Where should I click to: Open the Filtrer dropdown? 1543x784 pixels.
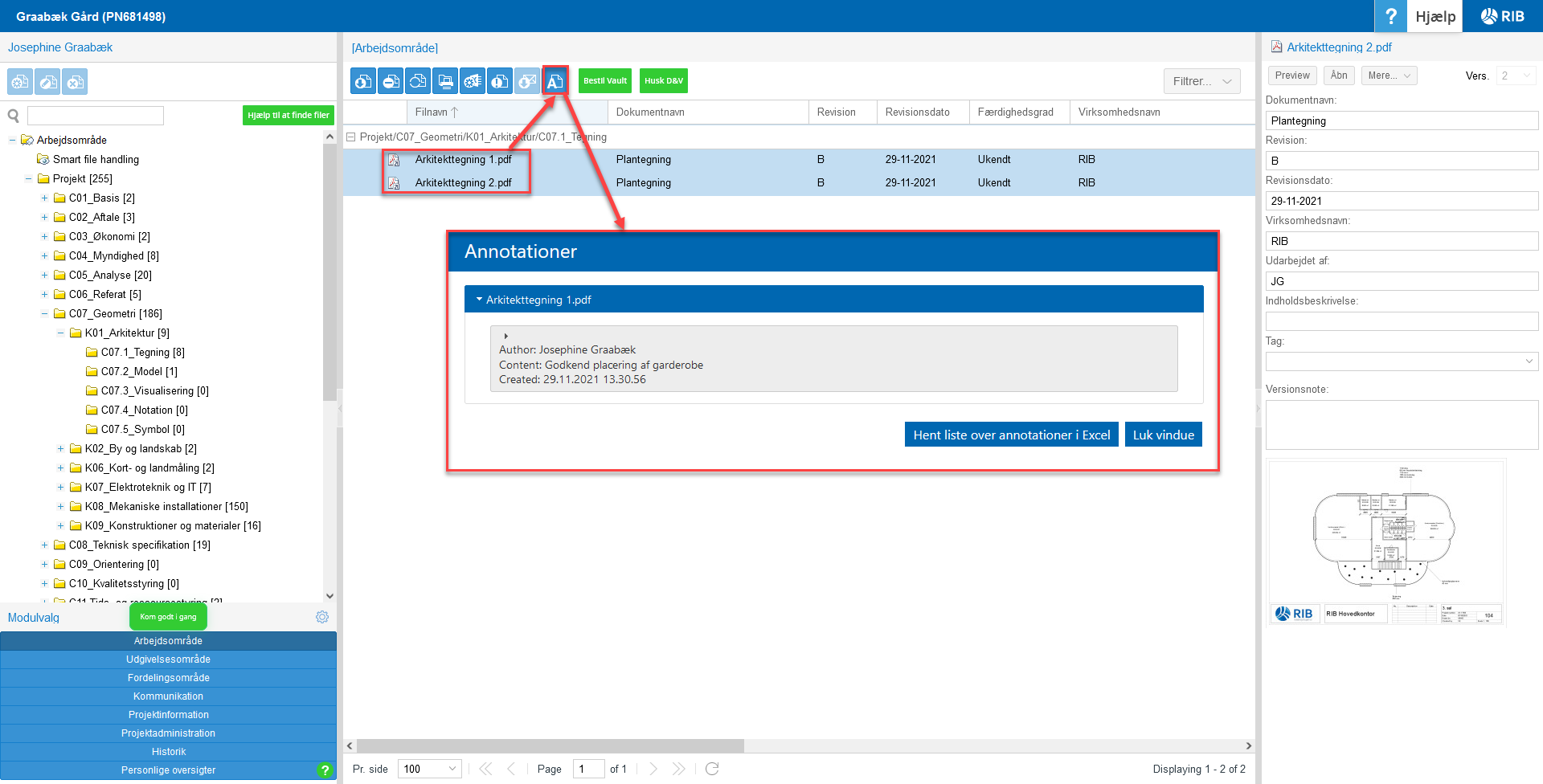point(1201,81)
